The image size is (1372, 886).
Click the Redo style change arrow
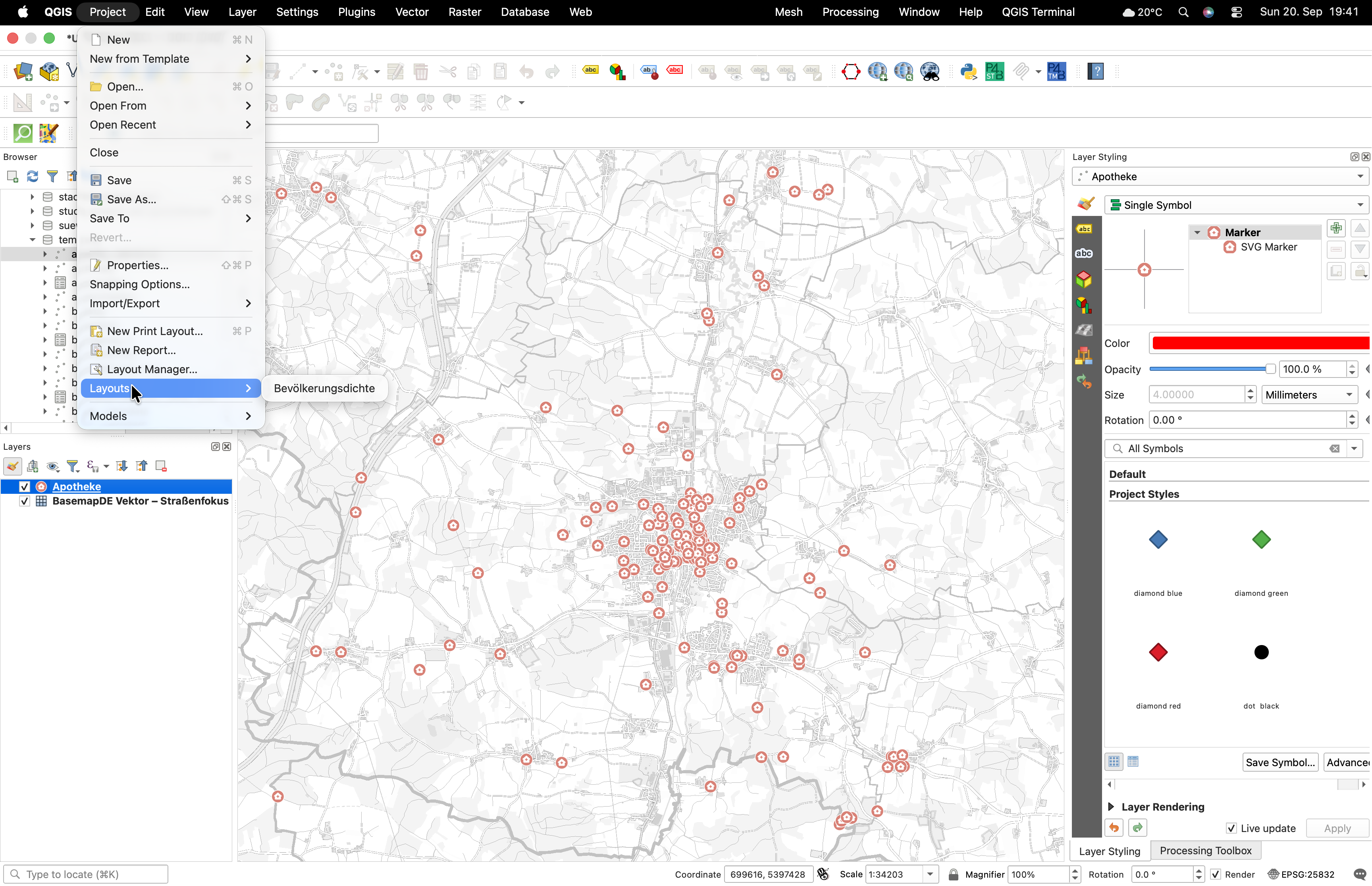tap(1137, 828)
